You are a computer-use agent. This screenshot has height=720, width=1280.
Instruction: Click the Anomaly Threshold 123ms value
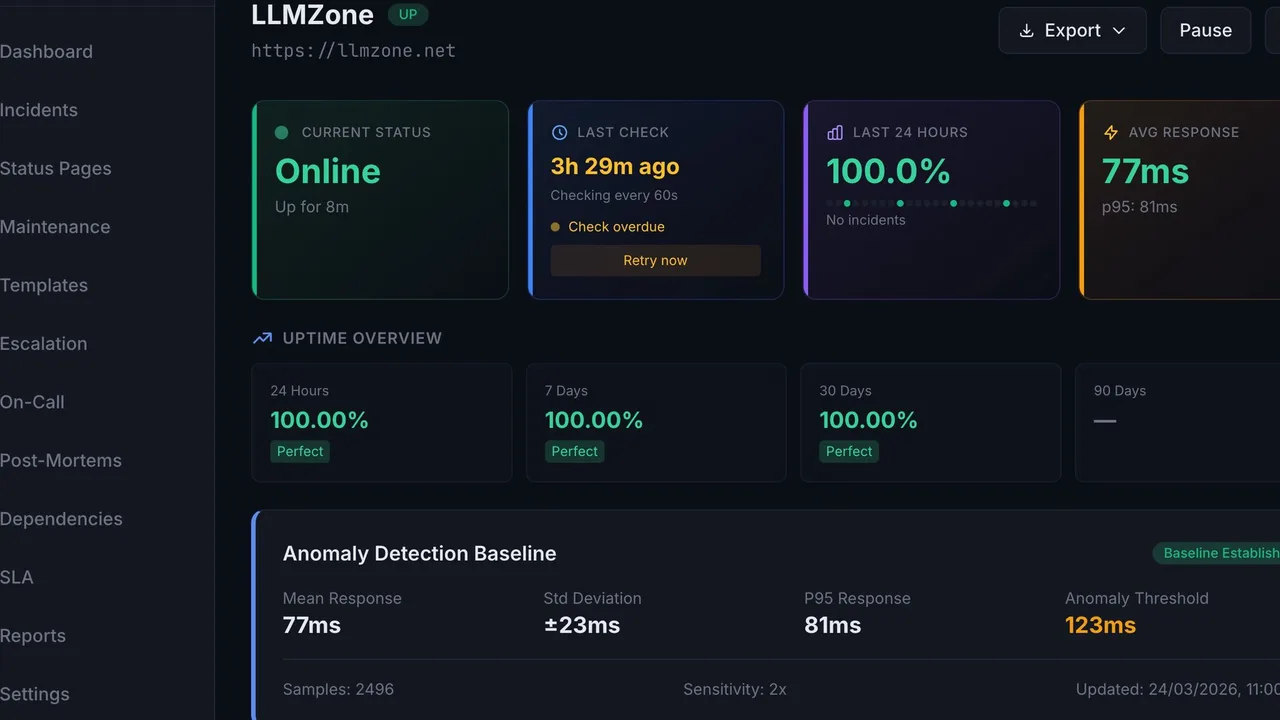pos(1100,626)
